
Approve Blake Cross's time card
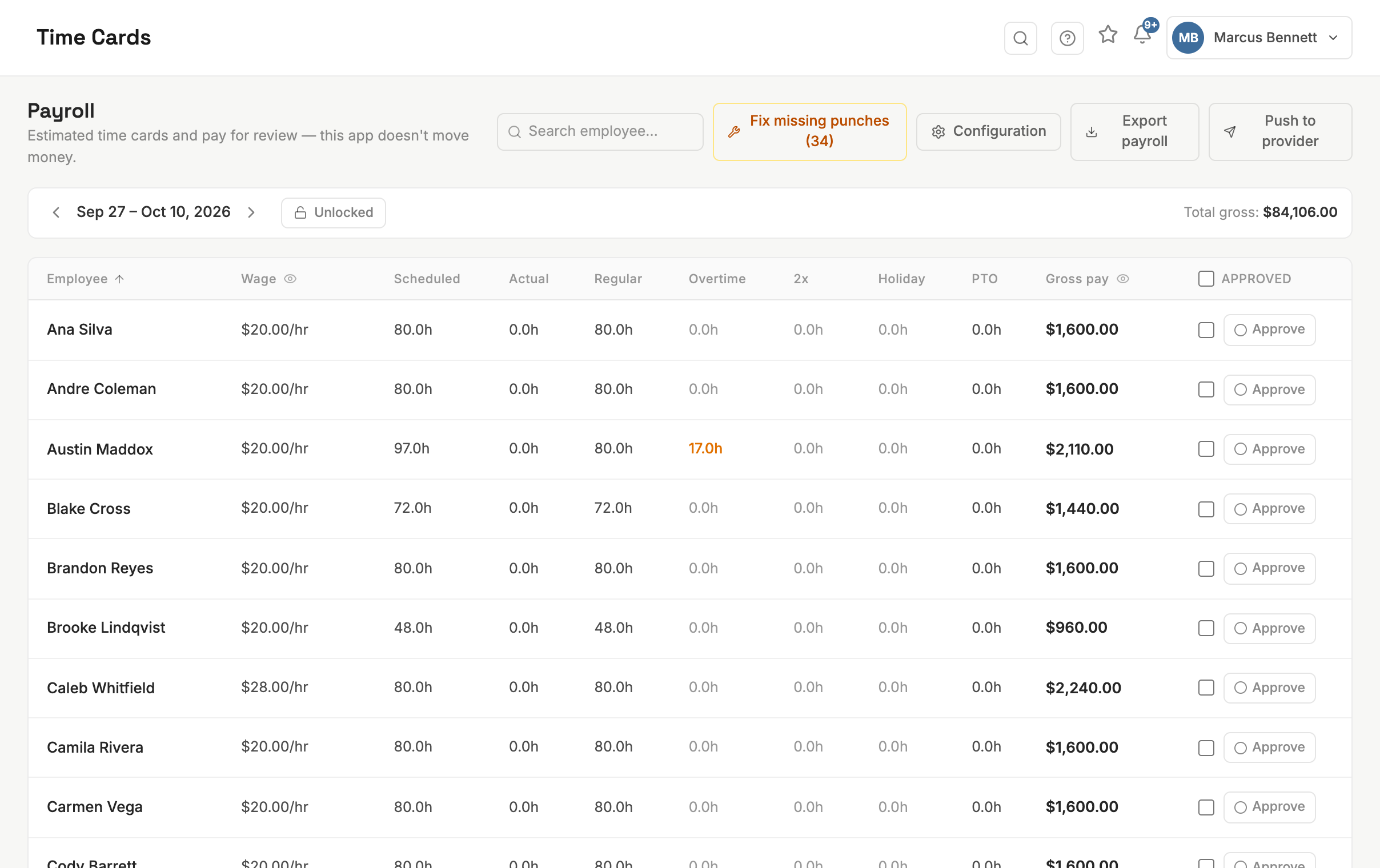[x=1269, y=509]
